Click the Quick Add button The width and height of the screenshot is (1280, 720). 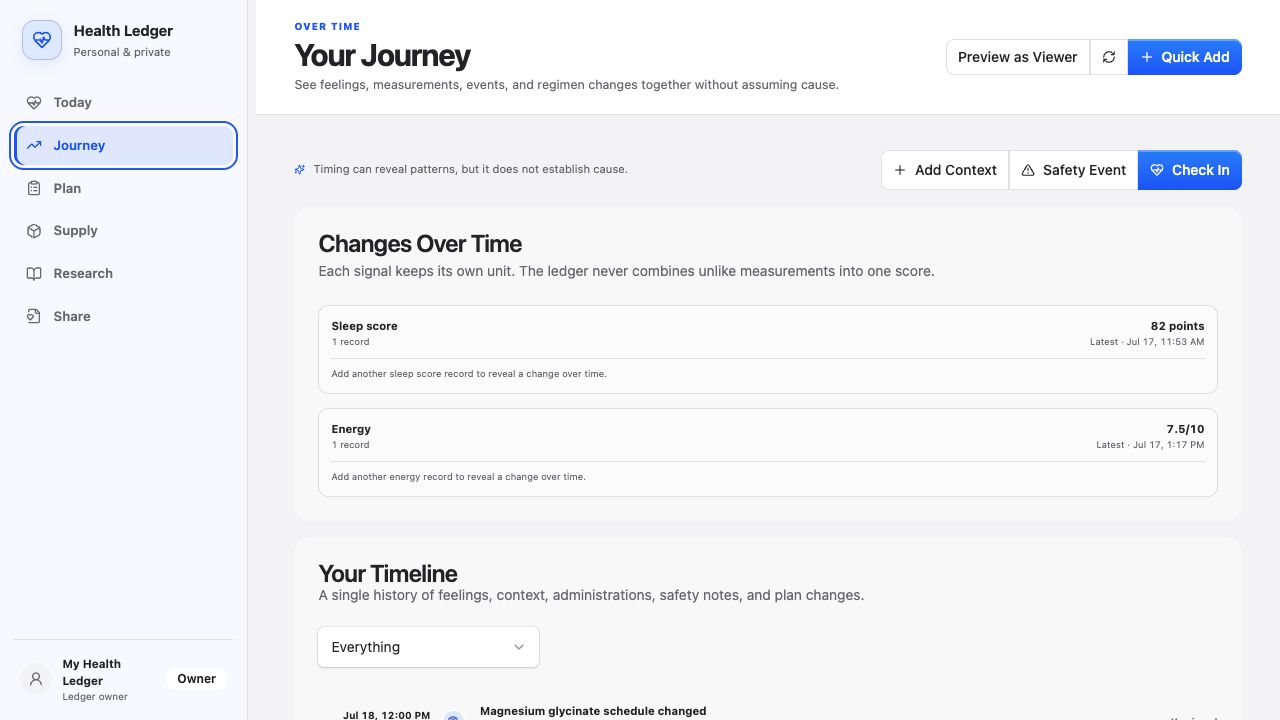(1185, 57)
